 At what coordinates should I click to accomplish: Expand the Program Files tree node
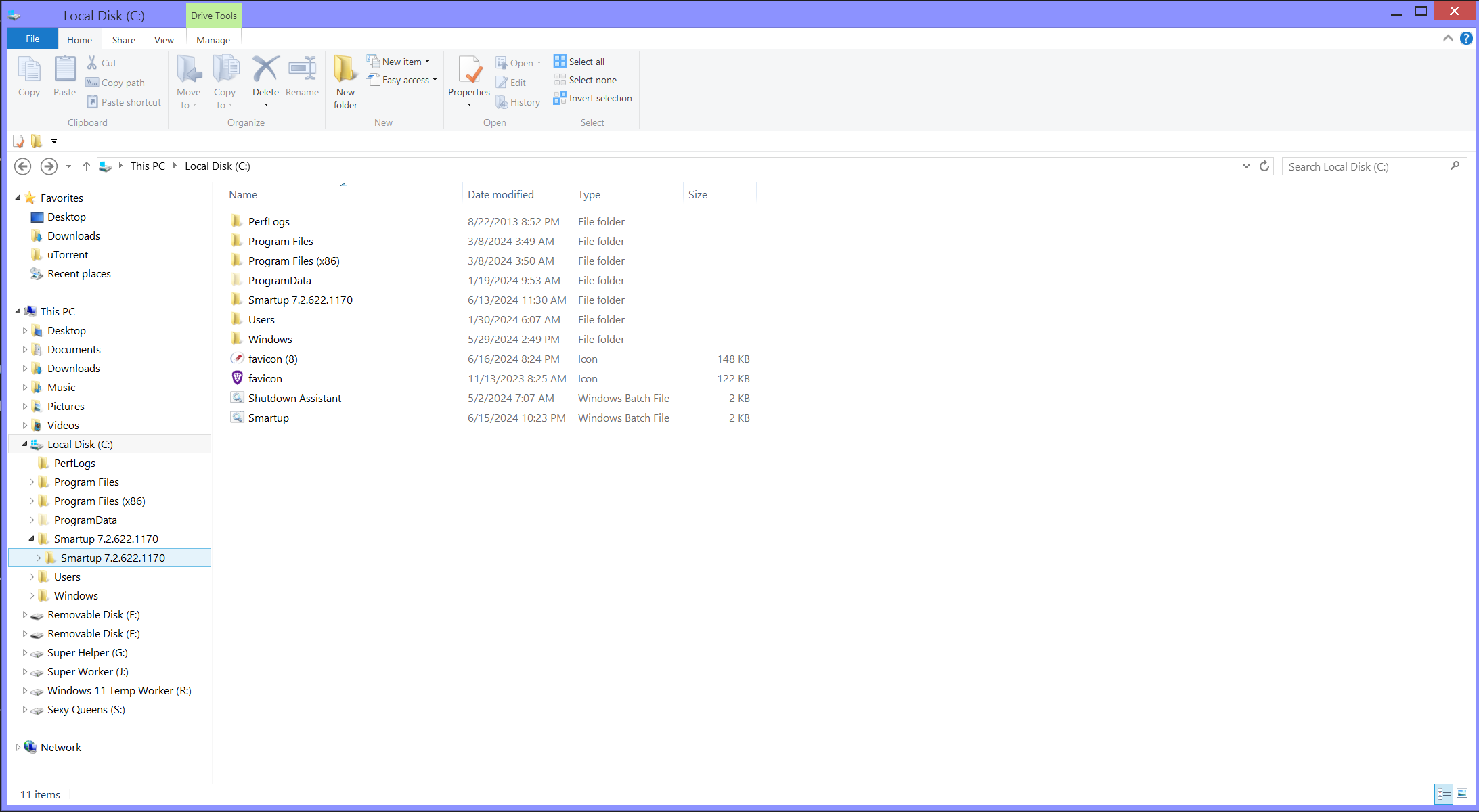point(31,482)
